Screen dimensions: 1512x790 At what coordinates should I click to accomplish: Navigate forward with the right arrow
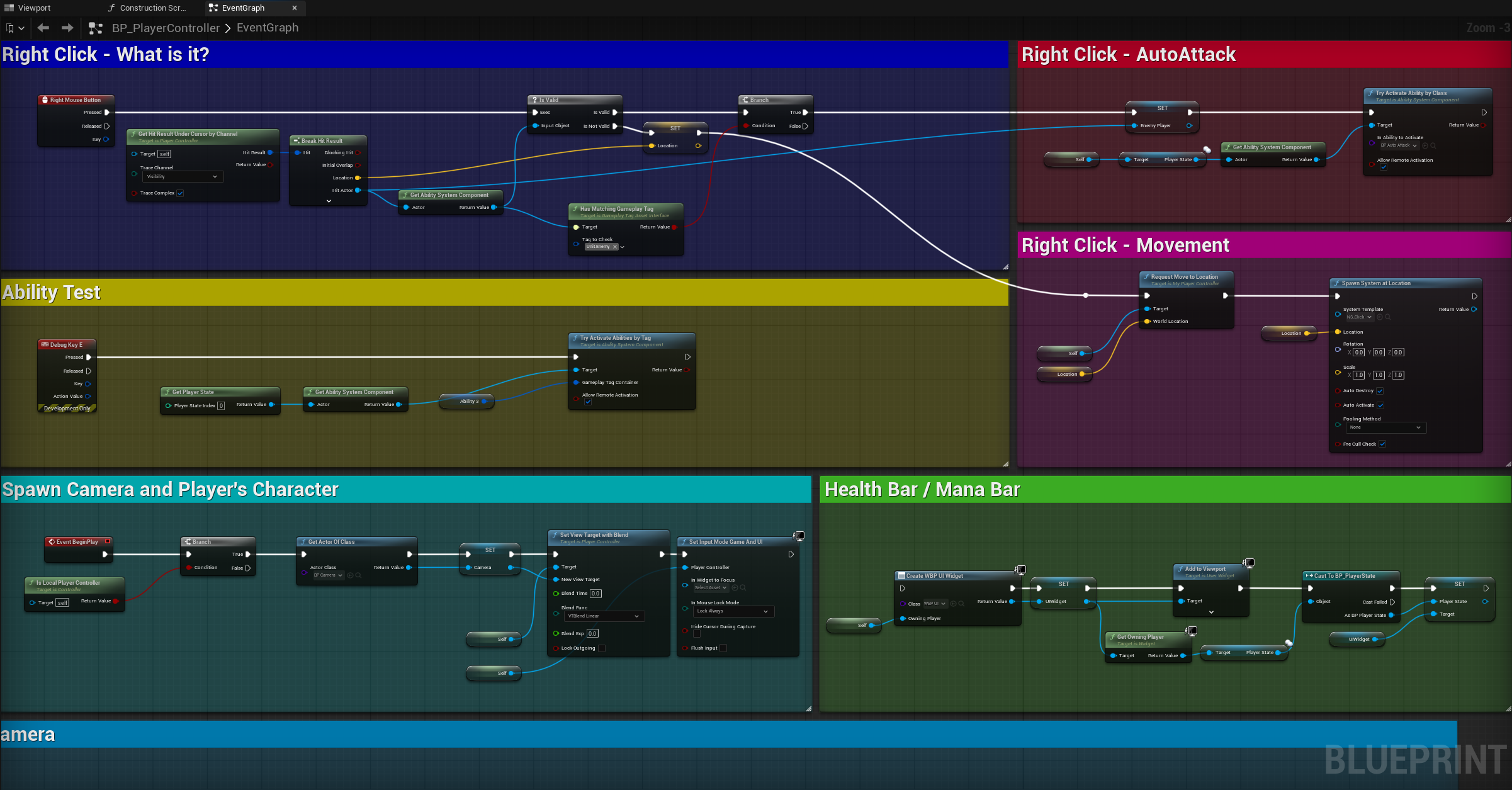pyautogui.click(x=67, y=28)
